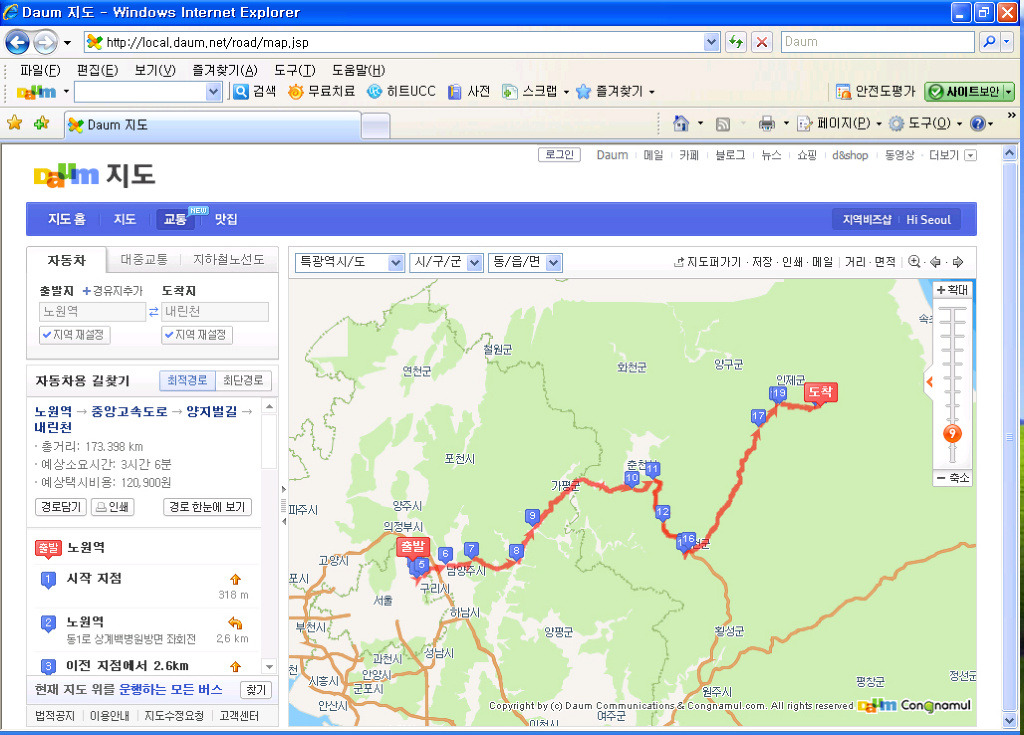
Task: Open the 사전 dictionary toolbar icon
Action: (469, 91)
